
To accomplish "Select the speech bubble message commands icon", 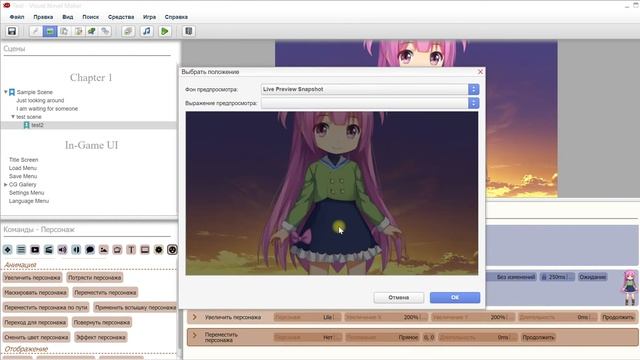I will (90, 249).
